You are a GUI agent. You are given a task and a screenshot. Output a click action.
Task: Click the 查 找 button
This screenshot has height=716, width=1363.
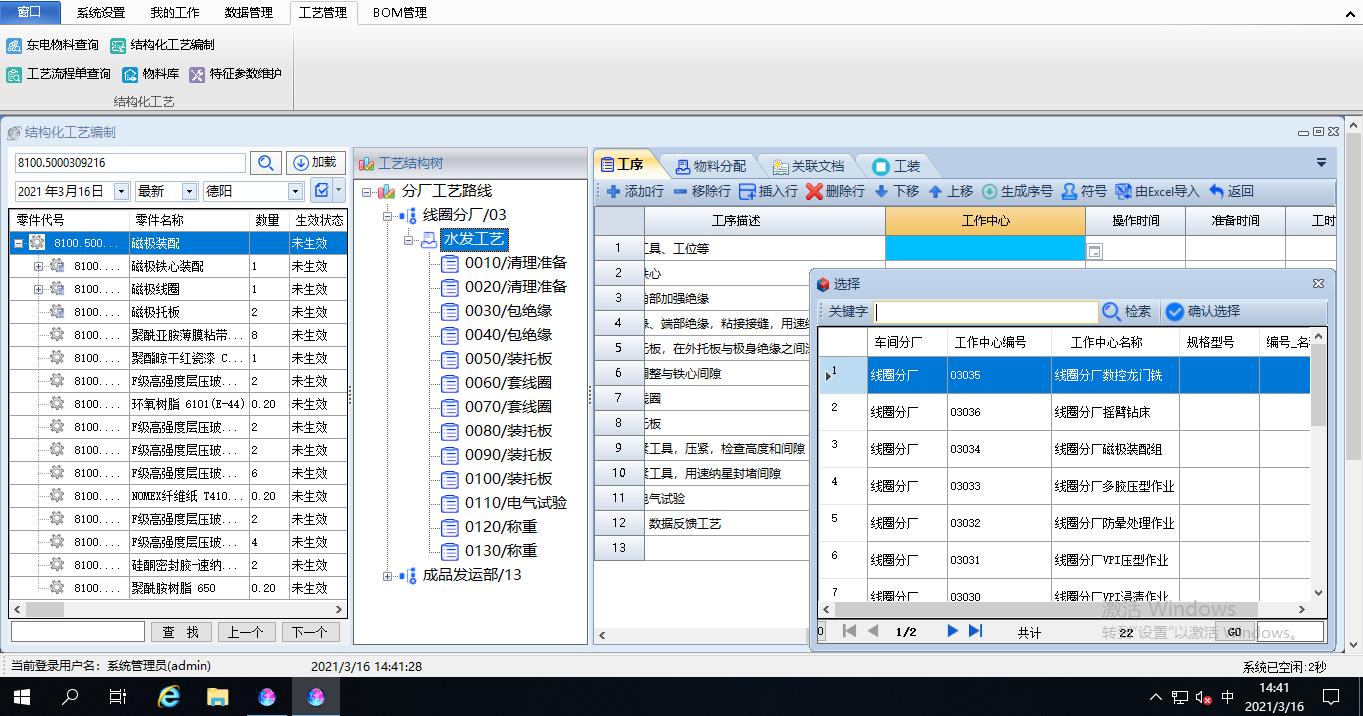tap(181, 632)
